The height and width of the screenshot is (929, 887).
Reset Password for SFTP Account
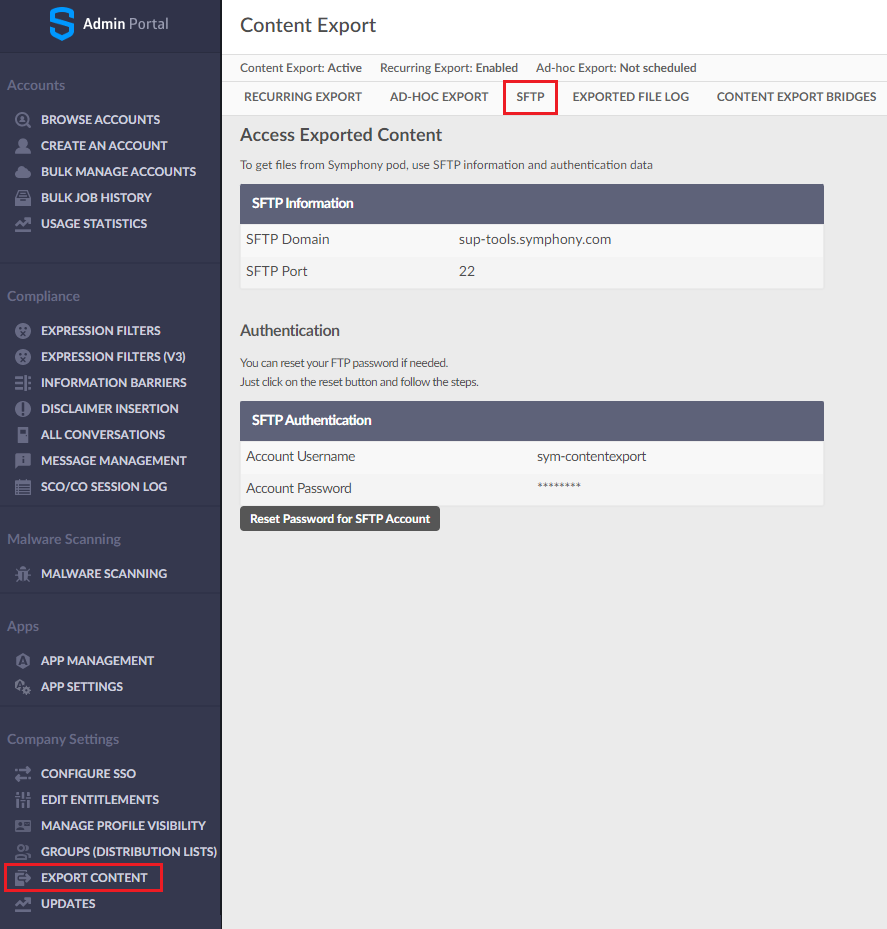(x=340, y=519)
